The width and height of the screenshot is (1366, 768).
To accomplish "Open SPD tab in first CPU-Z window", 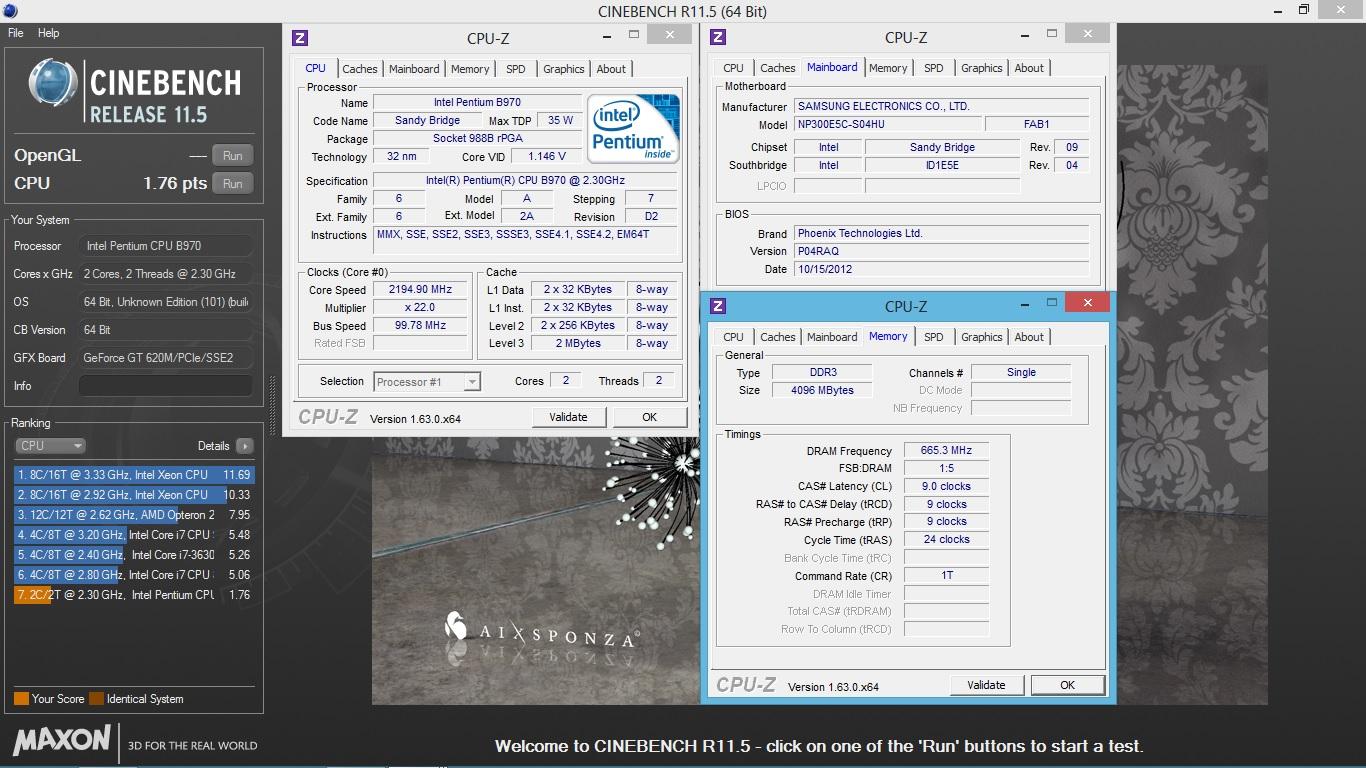I will click(x=515, y=69).
